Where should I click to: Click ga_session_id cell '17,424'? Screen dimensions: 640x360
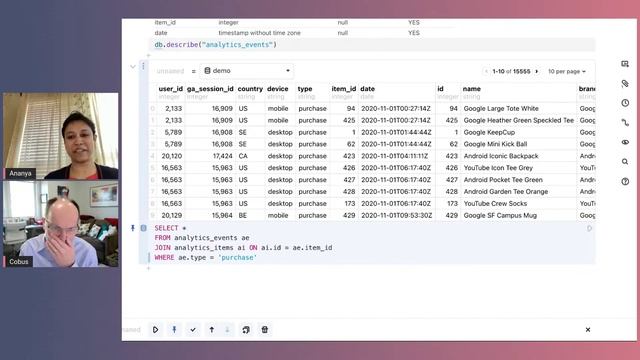pyautogui.click(x=222, y=156)
